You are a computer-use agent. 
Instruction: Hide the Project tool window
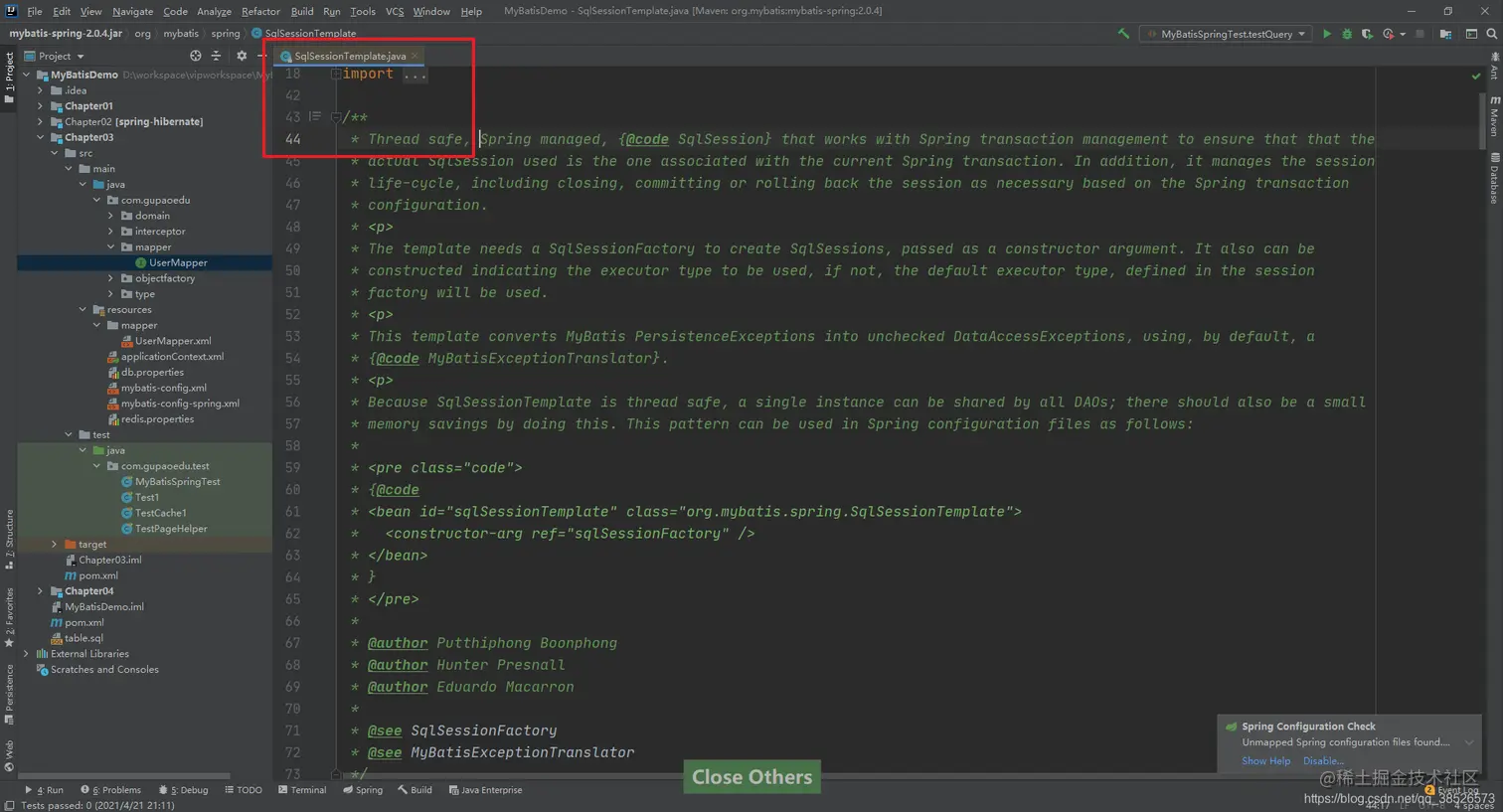pos(261,56)
